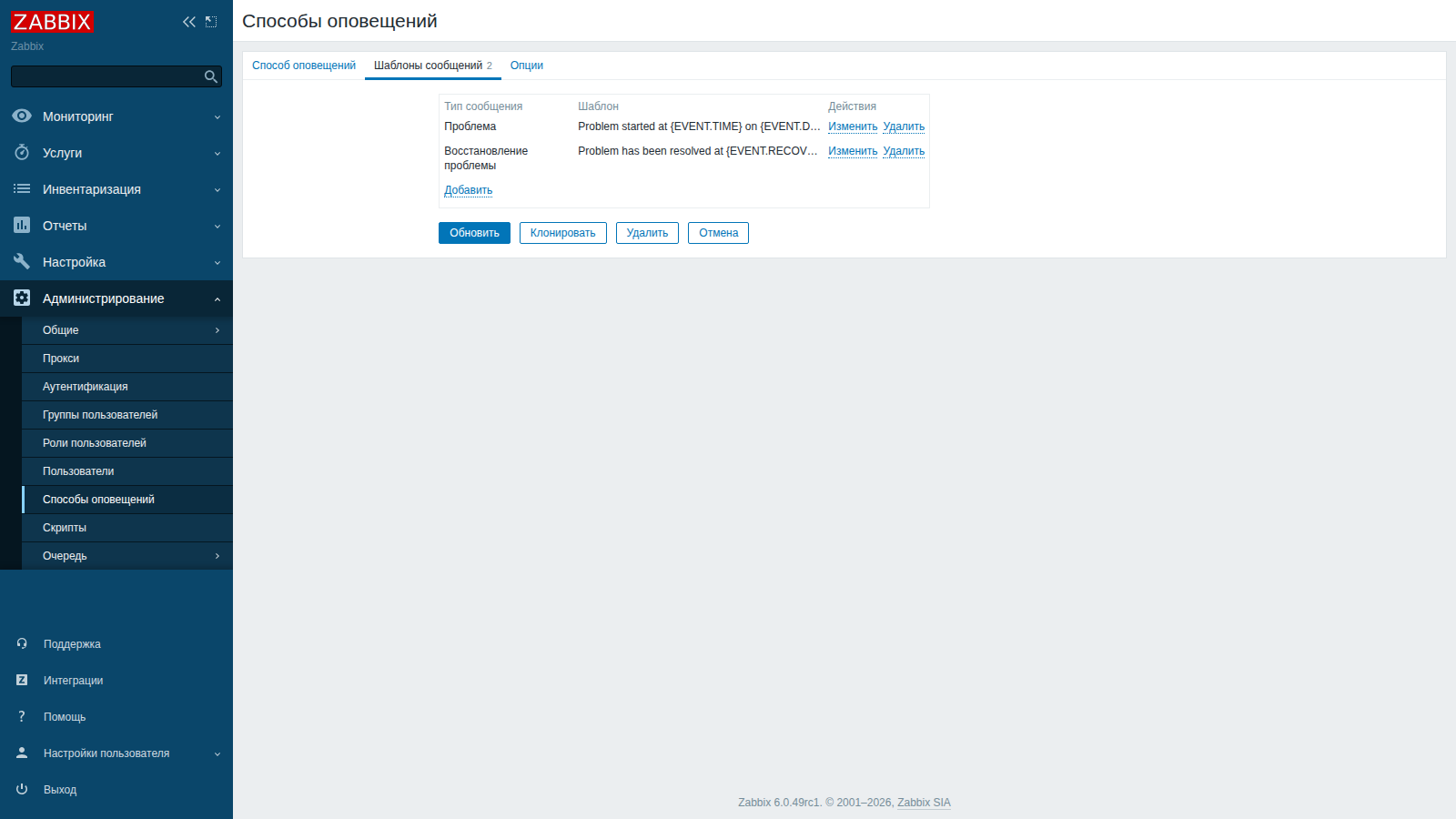Expand Настройки пользователя chevron

click(217, 753)
